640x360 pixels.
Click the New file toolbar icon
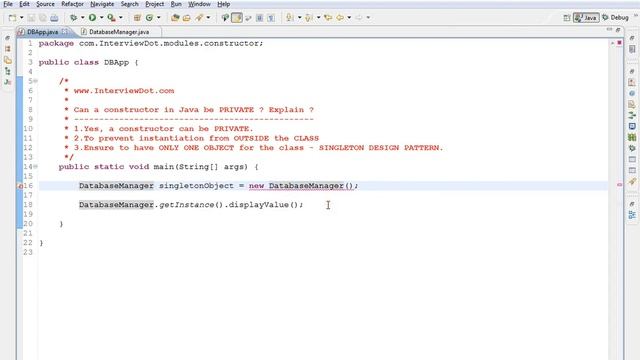[x=13, y=18]
